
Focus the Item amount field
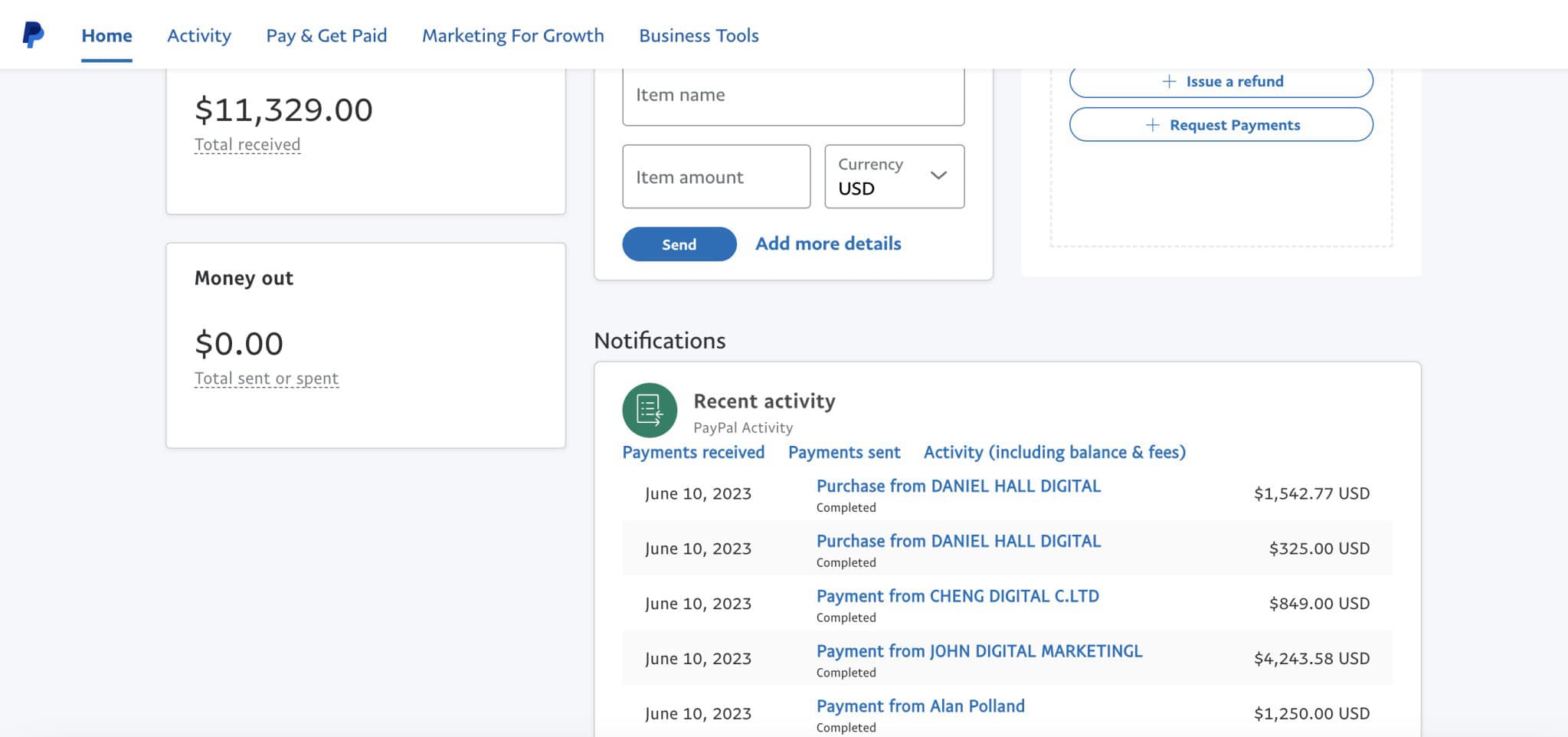[x=715, y=177]
